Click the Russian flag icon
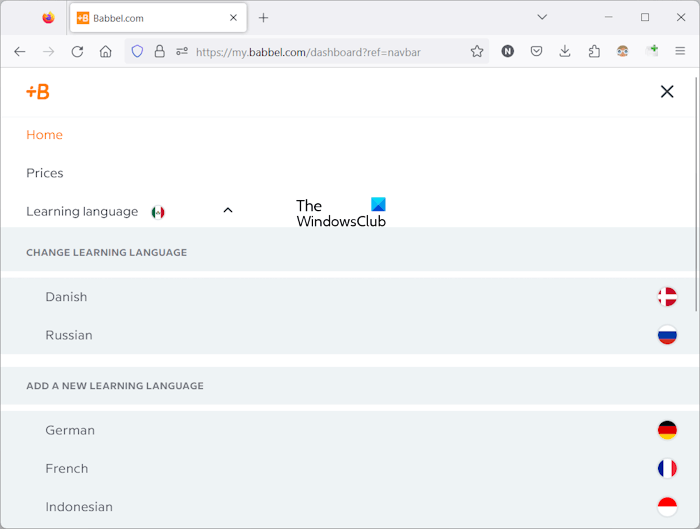 [667, 335]
